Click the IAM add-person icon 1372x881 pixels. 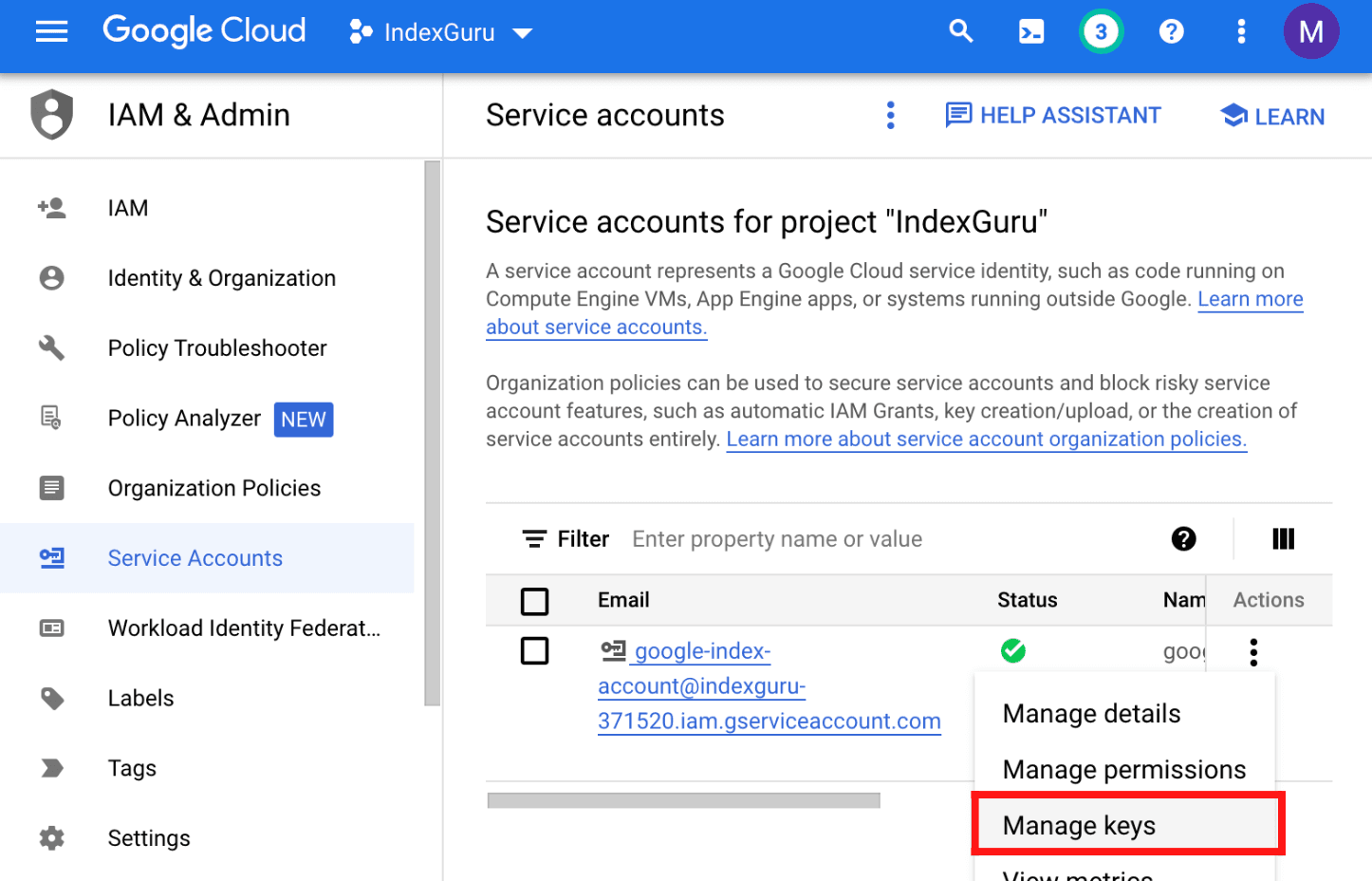(51, 208)
